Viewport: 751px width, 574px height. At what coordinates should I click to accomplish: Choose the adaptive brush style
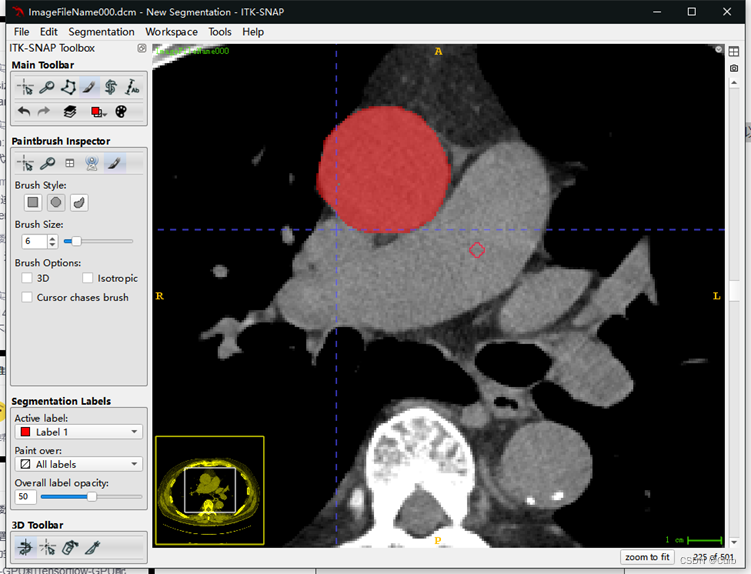tap(79, 203)
